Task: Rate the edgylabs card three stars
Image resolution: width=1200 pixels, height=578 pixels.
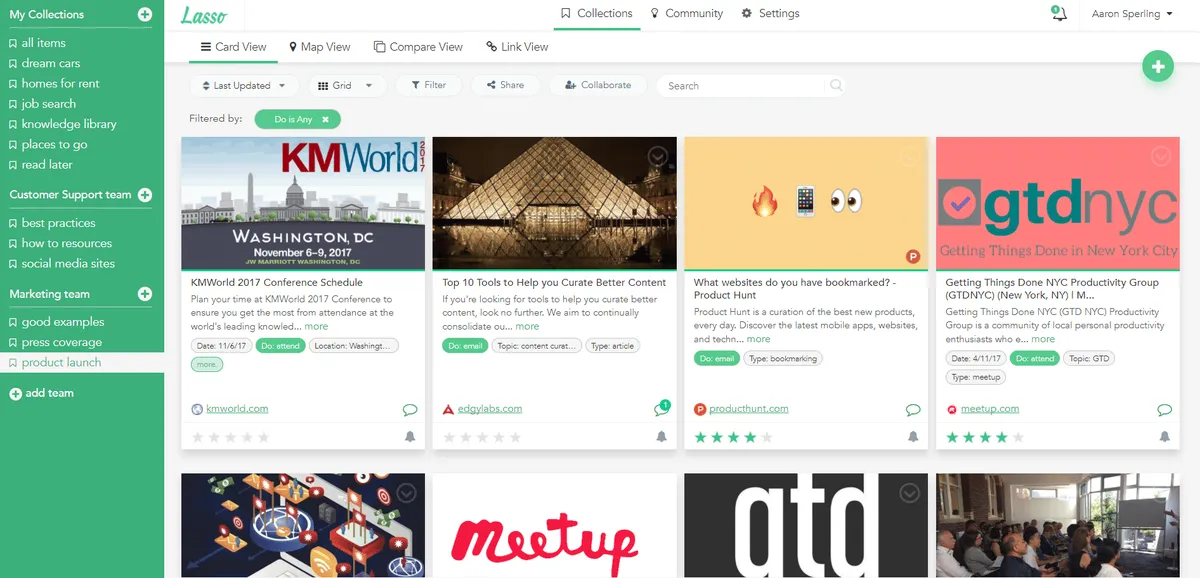Action: tap(483, 438)
